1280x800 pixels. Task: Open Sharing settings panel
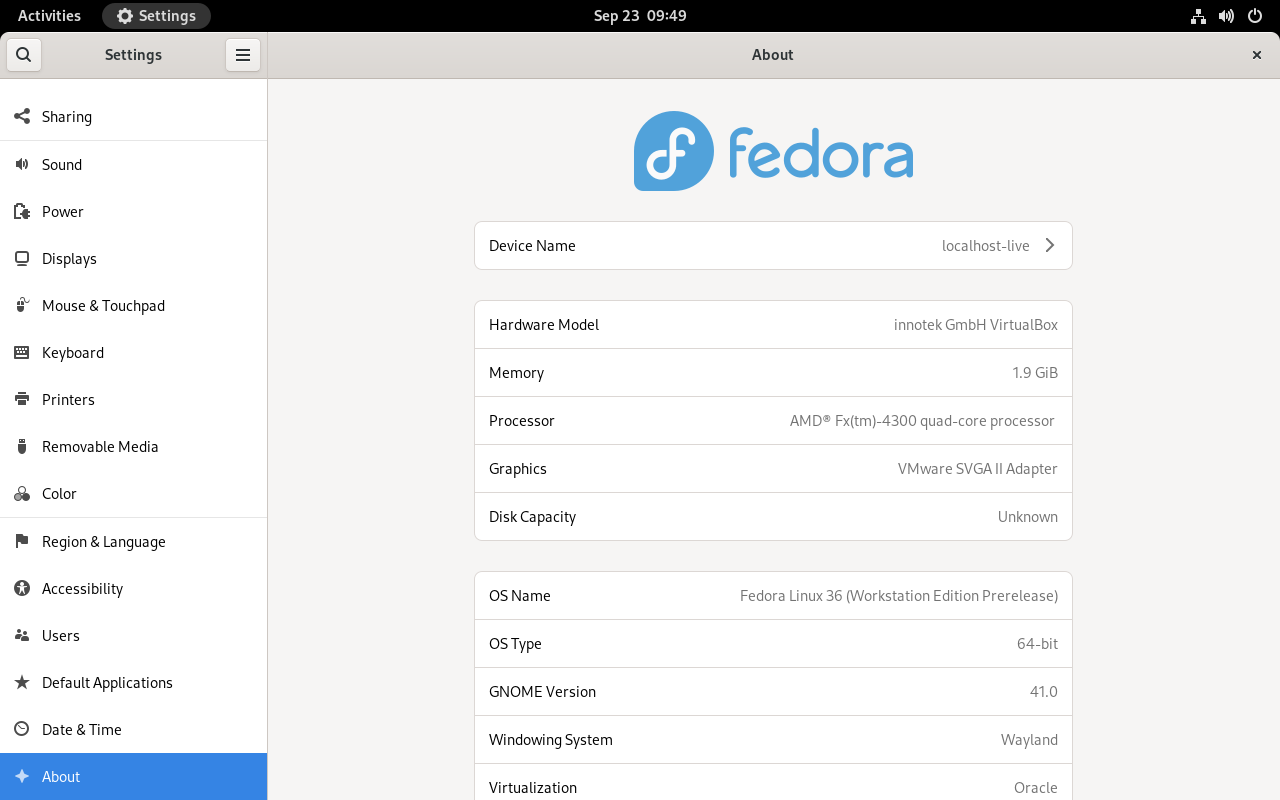(x=134, y=117)
